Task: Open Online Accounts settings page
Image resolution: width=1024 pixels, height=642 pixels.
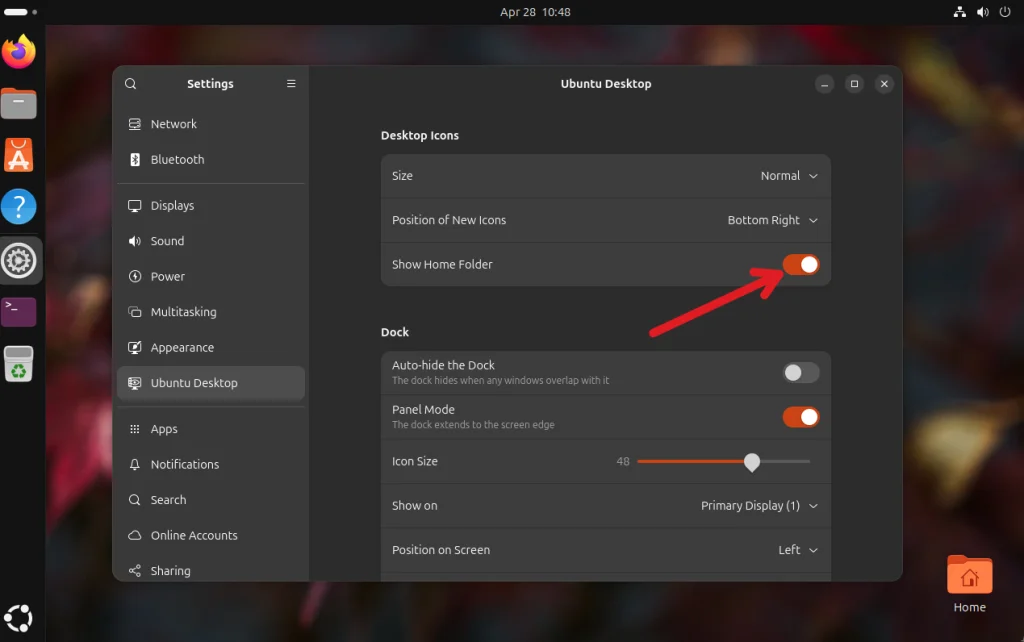Action: [211, 535]
